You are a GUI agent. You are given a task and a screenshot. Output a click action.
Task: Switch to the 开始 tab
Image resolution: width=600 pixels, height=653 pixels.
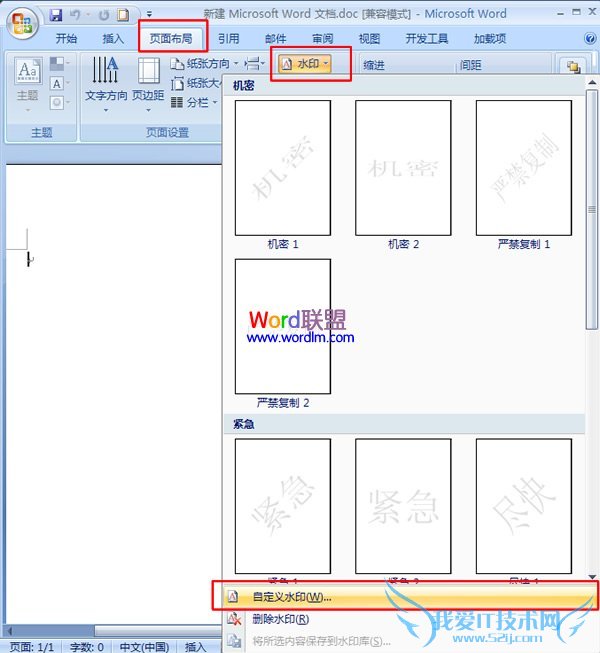tap(66, 39)
